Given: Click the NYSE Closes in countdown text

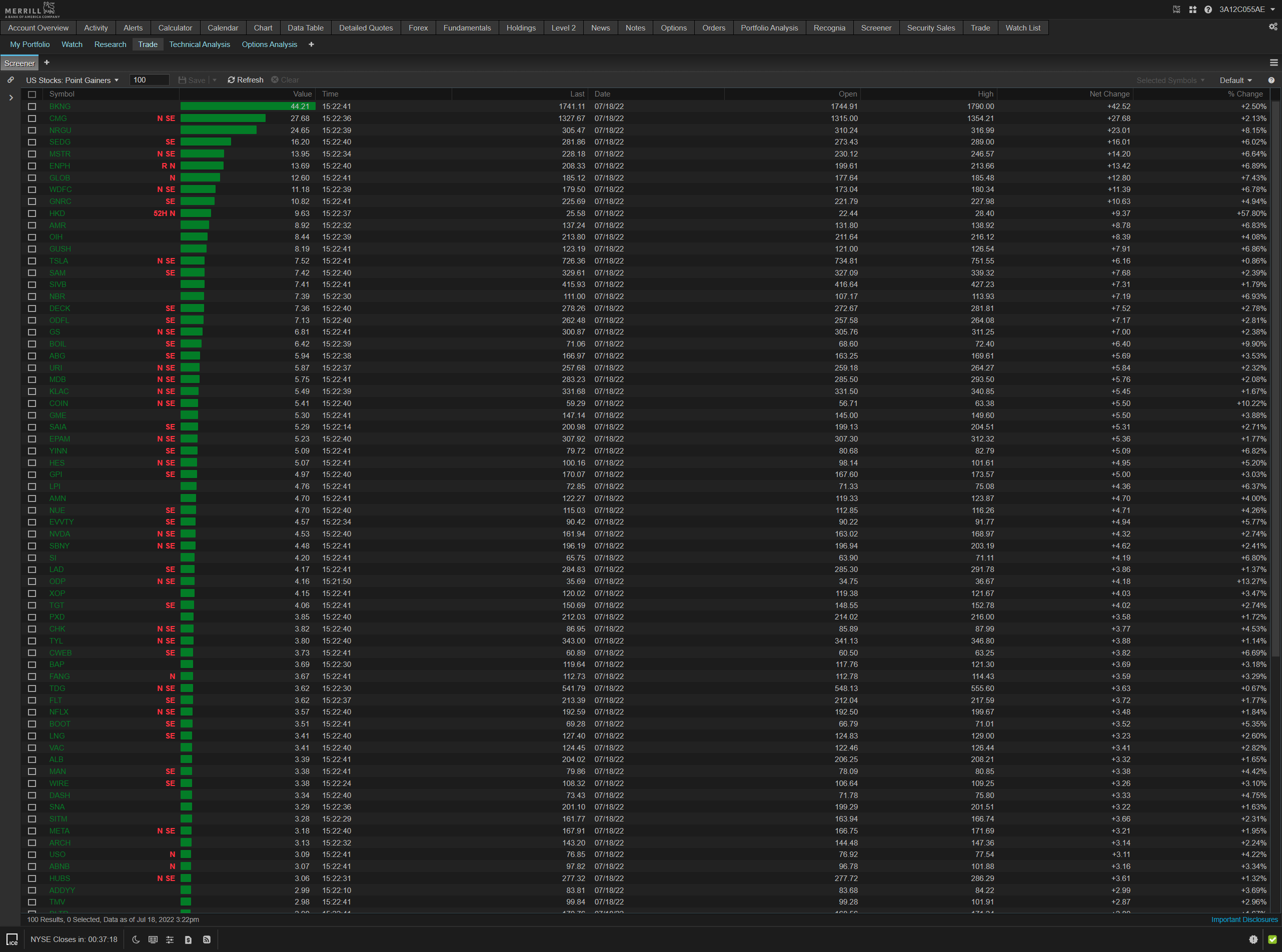Looking at the screenshot, I should point(74,939).
